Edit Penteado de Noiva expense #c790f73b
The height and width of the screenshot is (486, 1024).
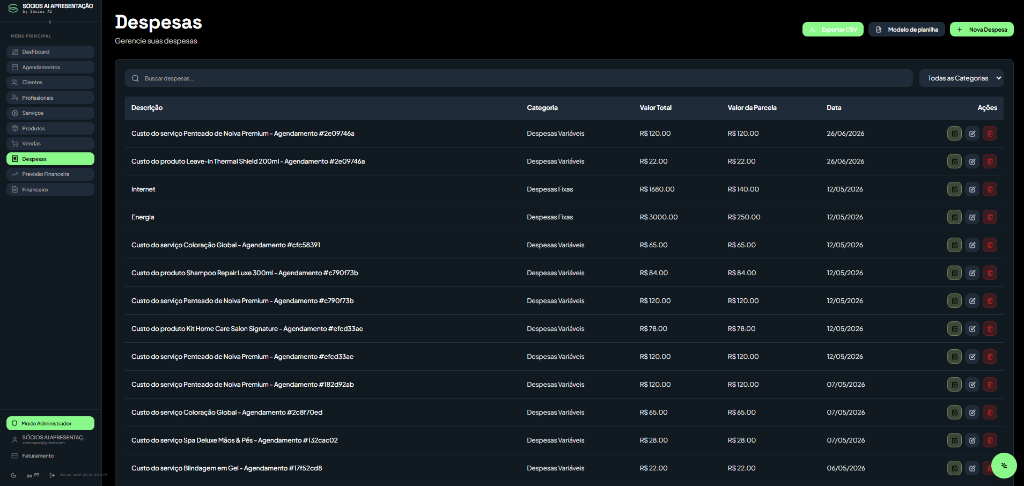972,300
